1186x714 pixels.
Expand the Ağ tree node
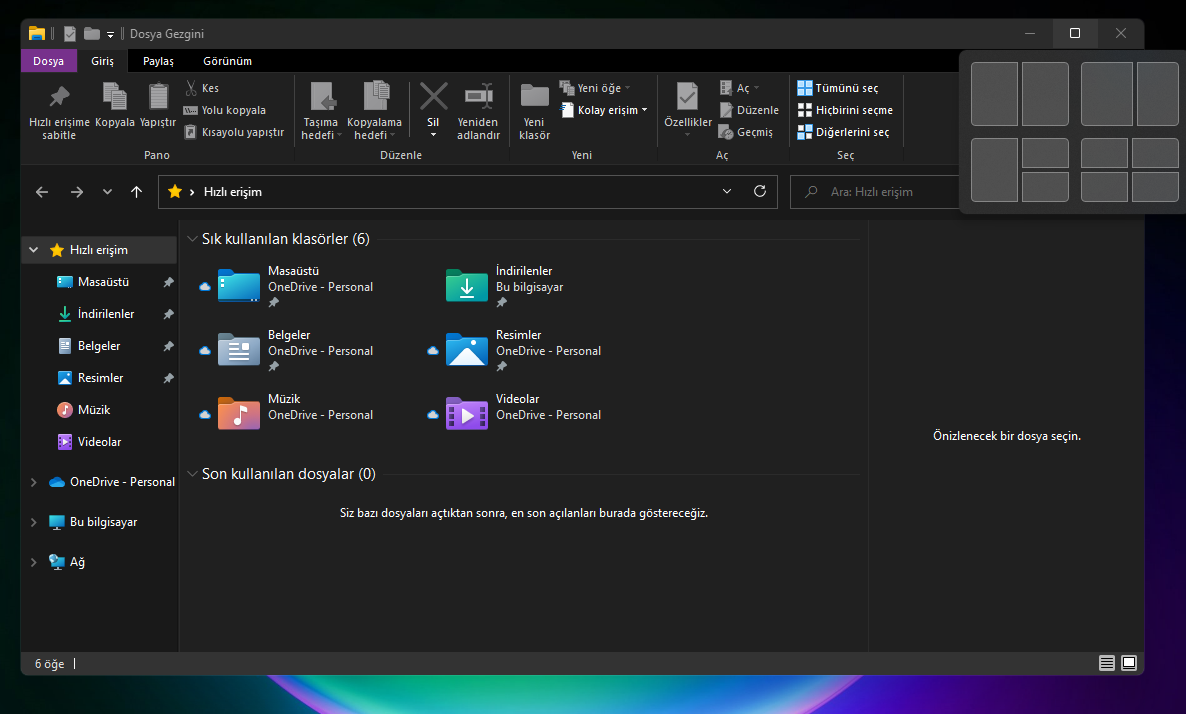(33, 562)
